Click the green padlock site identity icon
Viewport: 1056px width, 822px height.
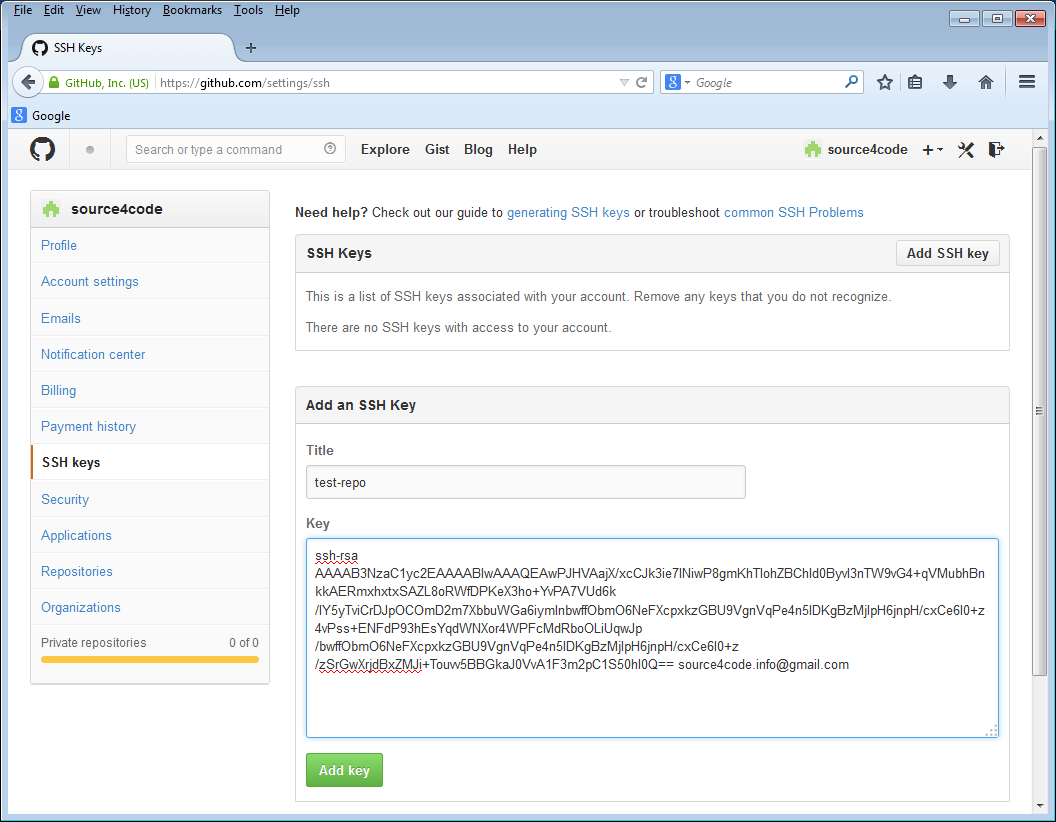[x=54, y=82]
